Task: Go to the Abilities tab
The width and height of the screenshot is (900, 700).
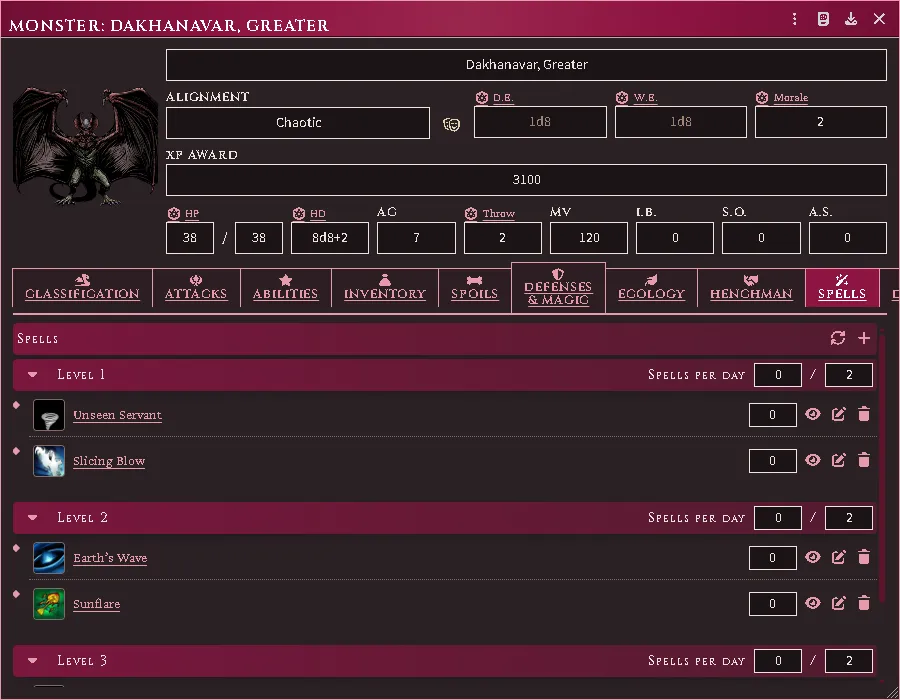Action: (285, 288)
